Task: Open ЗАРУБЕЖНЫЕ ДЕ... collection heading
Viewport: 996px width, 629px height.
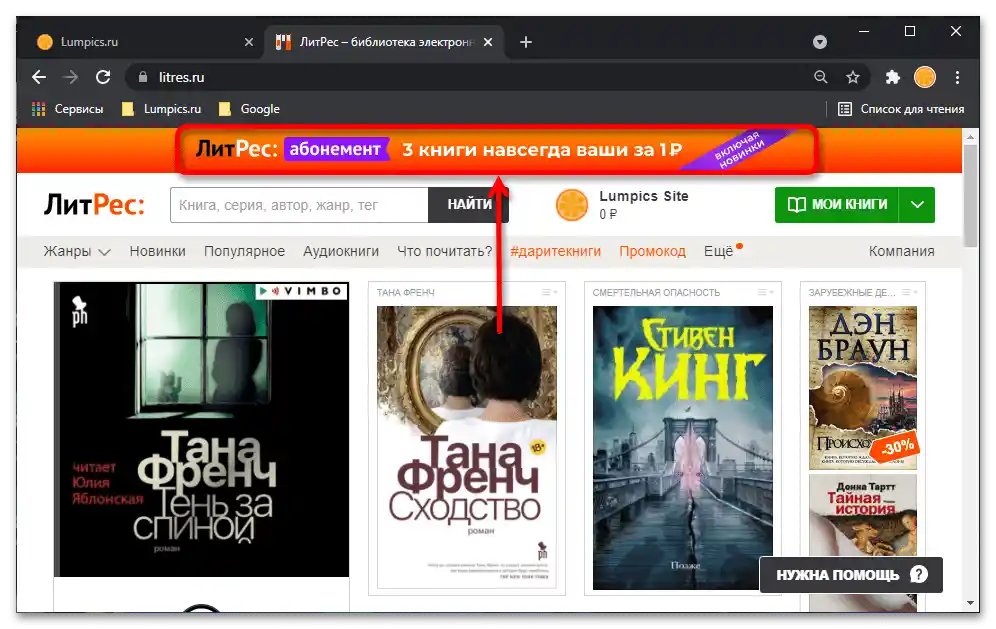Action: [x=851, y=293]
